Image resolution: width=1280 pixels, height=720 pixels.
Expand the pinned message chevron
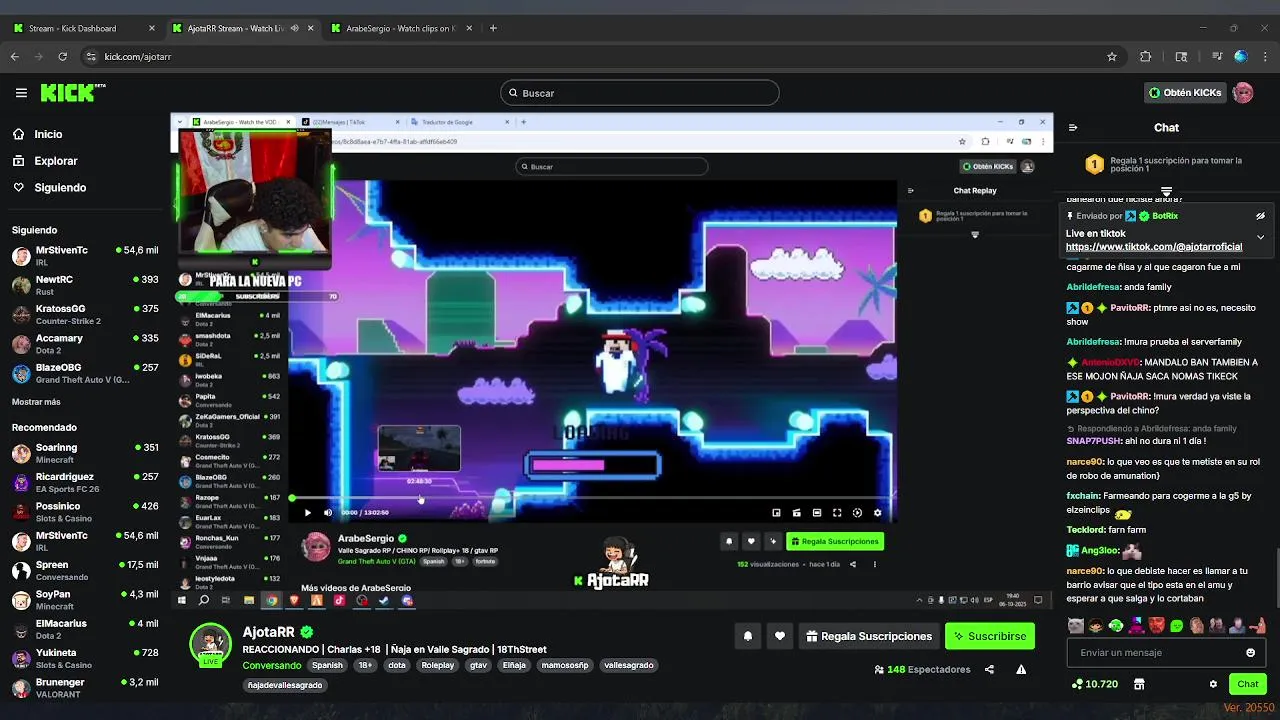(1260, 237)
